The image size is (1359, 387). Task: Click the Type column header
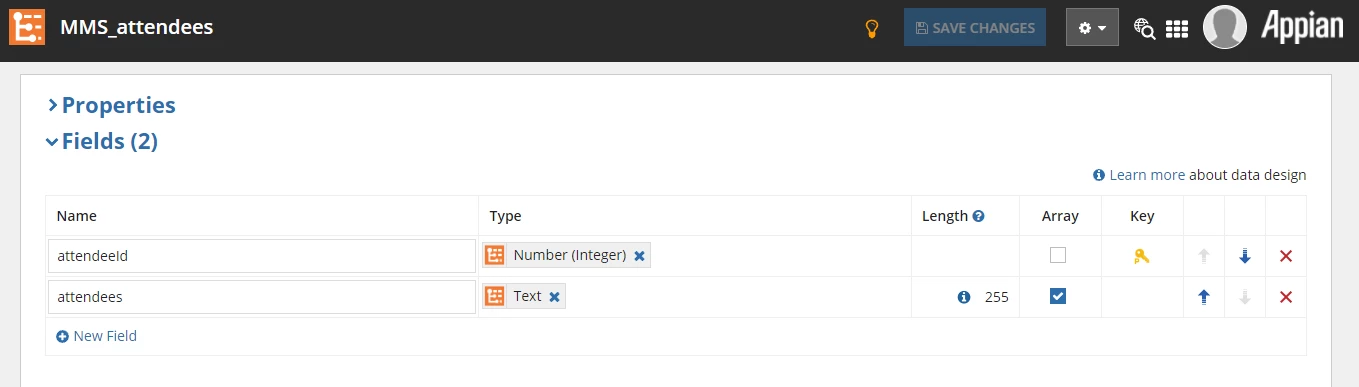click(506, 216)
